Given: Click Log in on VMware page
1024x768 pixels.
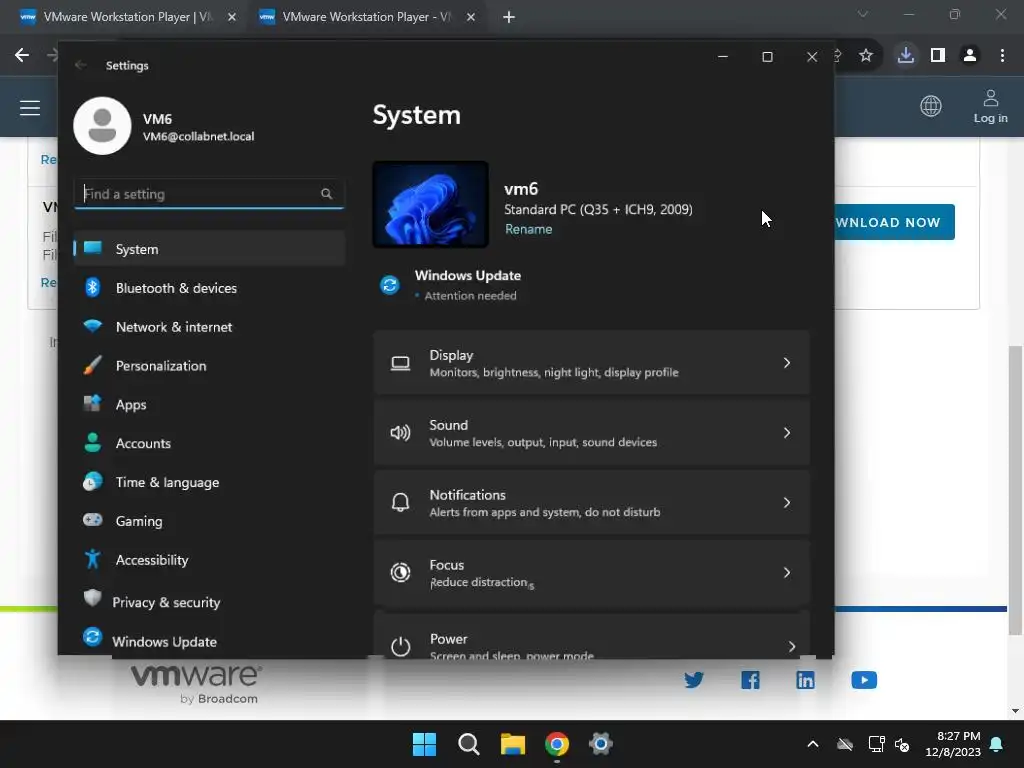Looking at the screenshot, I should (x=991, y=107).
